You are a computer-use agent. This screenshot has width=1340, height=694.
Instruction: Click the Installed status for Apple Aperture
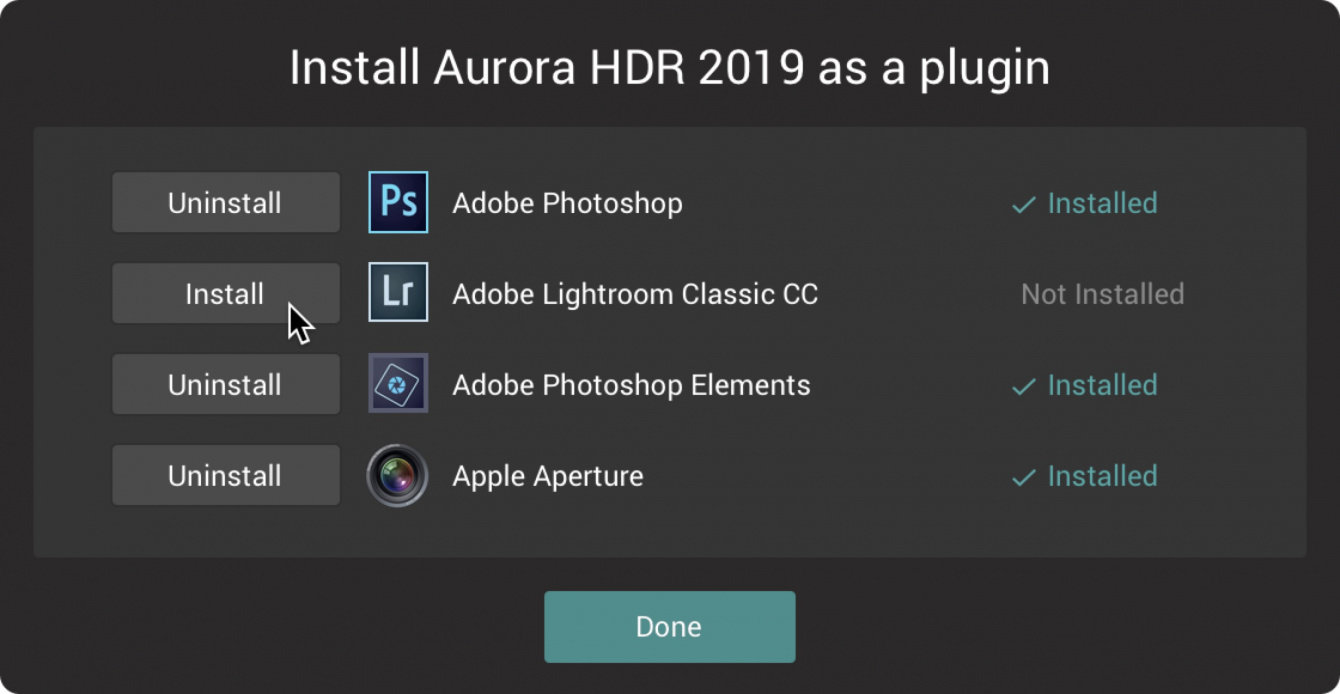tap(1102, 476)
